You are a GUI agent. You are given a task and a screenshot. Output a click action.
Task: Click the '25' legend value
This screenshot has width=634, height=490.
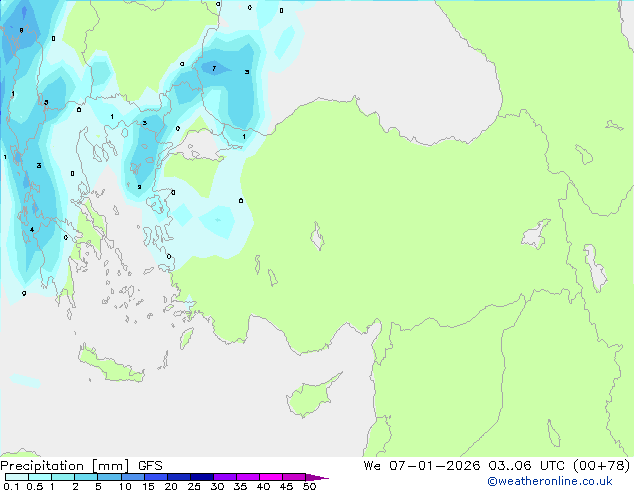tap(194, 486)
